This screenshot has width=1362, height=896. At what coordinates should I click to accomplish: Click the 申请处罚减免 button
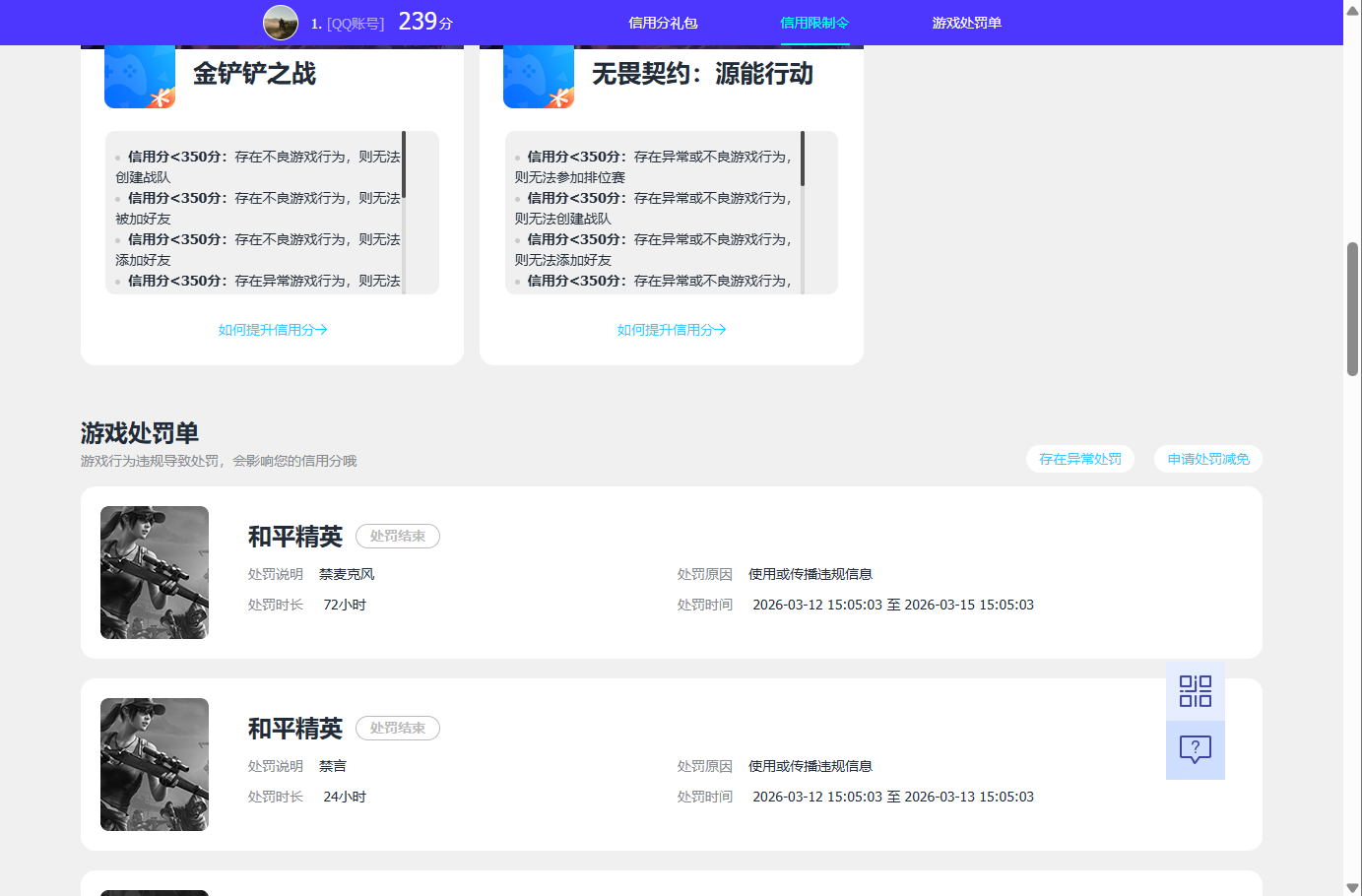(1207, 458)
